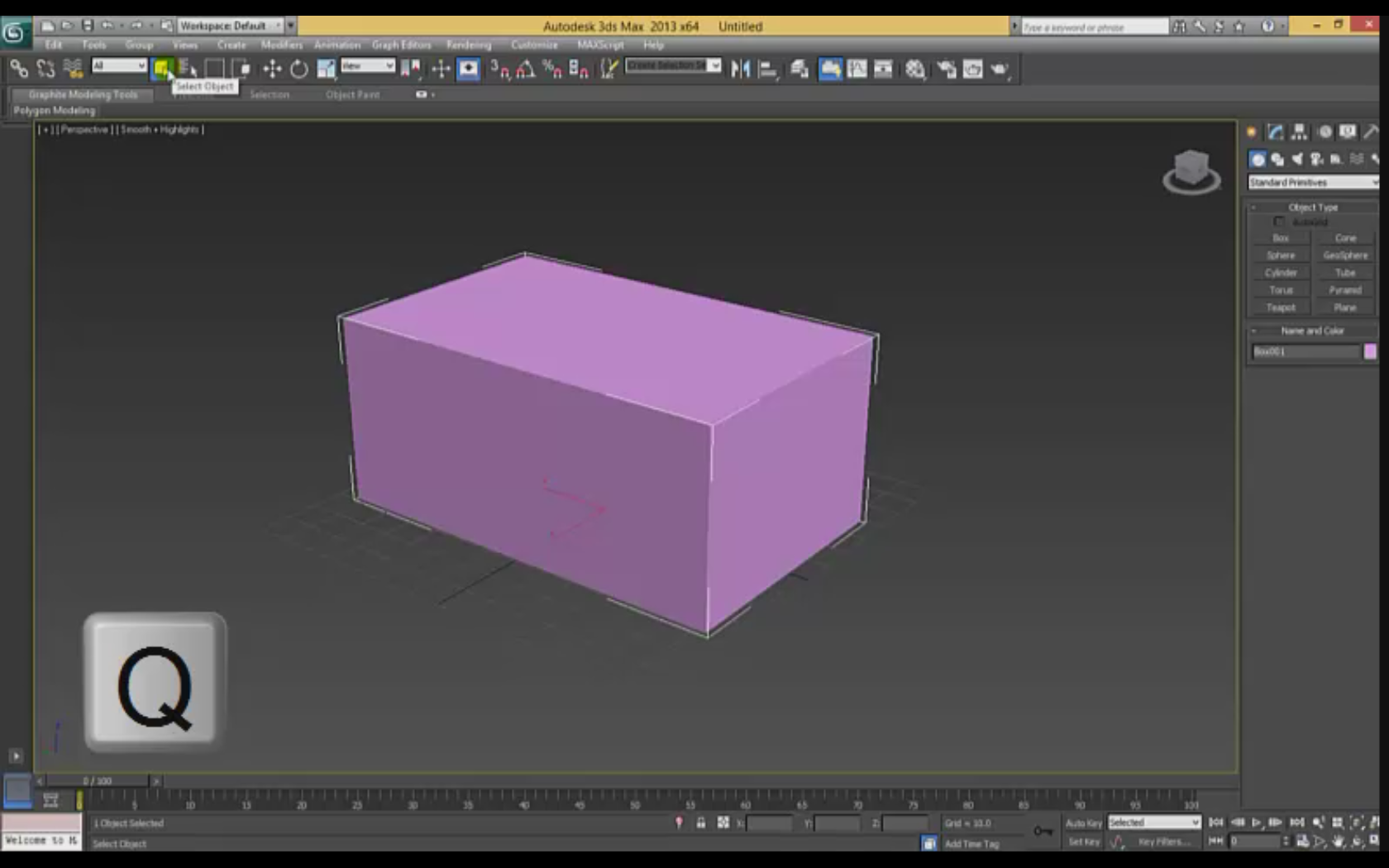The height and width of the screenshot is (868, 1389).
Task: Activate the Select and Move tool
Action: (x=272, y=69)
